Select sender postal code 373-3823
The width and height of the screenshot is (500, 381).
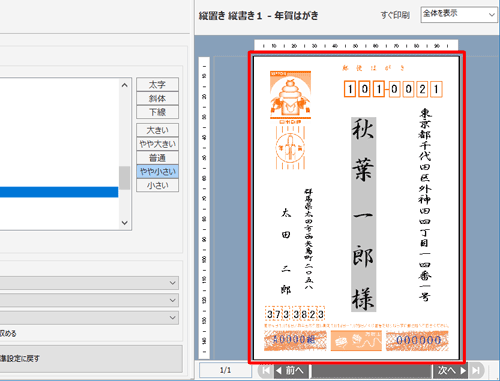[x=295, y=314]
